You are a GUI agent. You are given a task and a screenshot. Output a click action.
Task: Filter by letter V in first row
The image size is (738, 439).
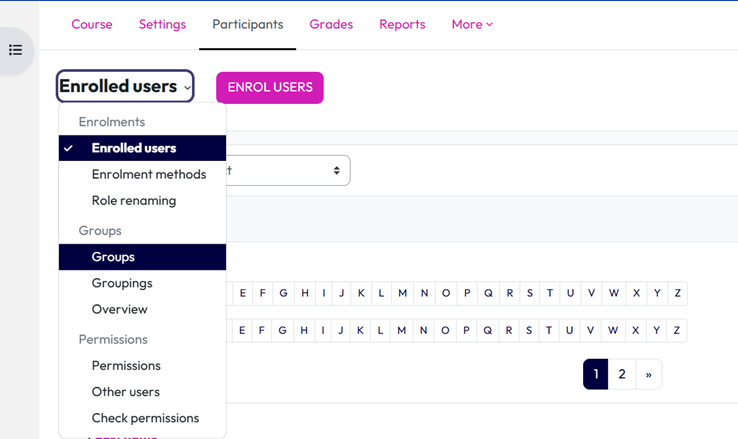(x=591, y=293)
